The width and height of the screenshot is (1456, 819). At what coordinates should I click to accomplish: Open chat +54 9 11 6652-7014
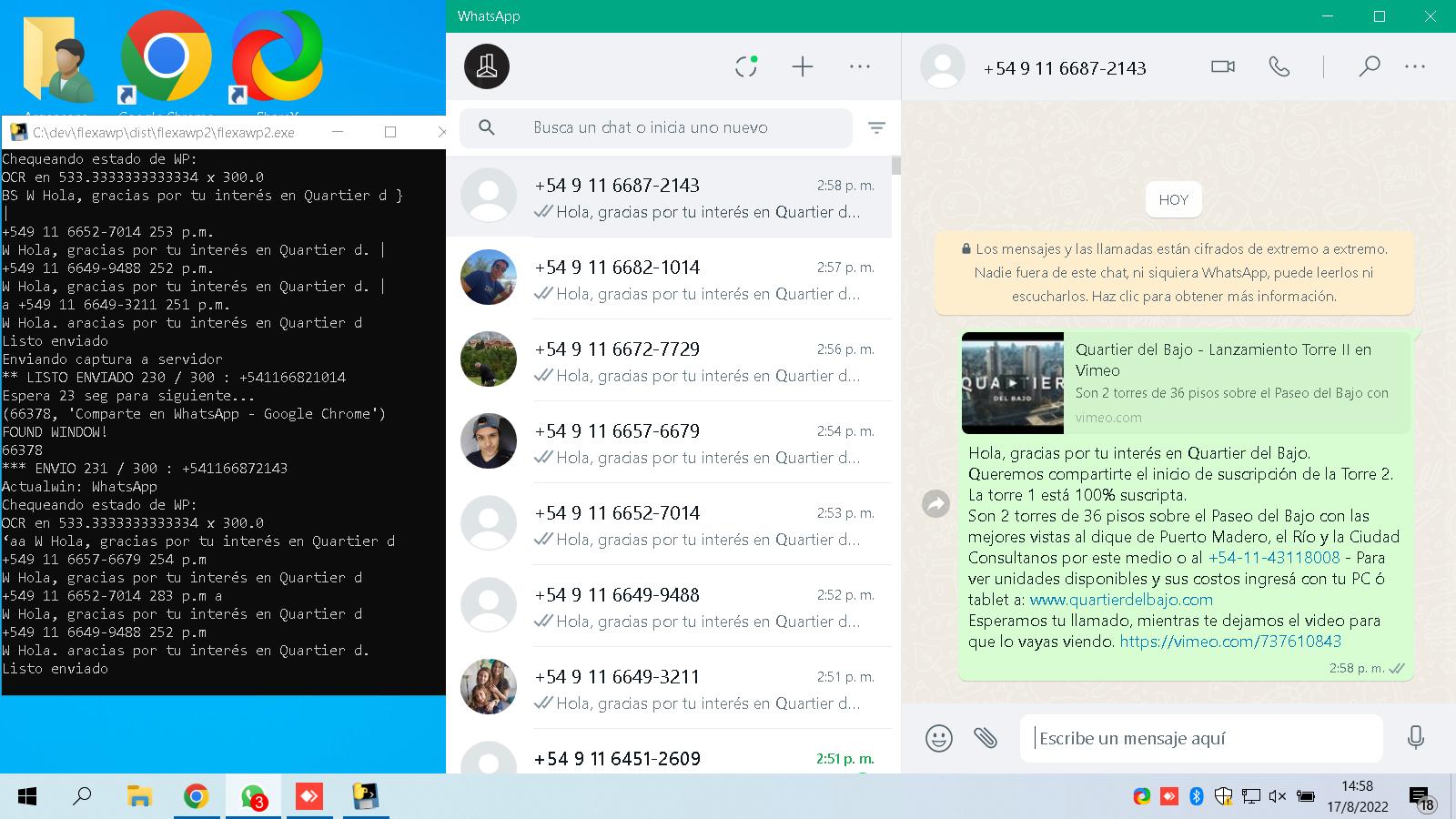coord(669,524)
